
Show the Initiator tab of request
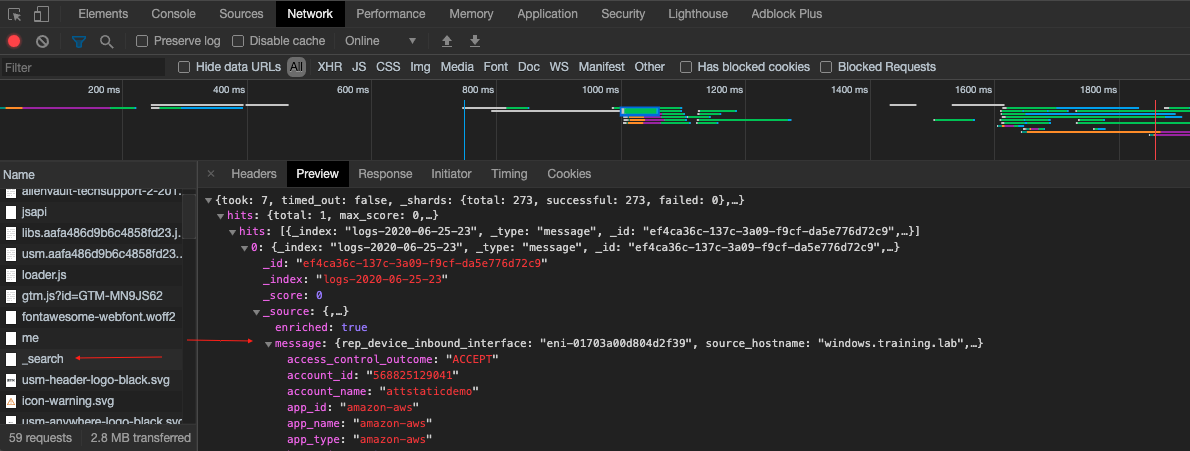pos(451,174)
